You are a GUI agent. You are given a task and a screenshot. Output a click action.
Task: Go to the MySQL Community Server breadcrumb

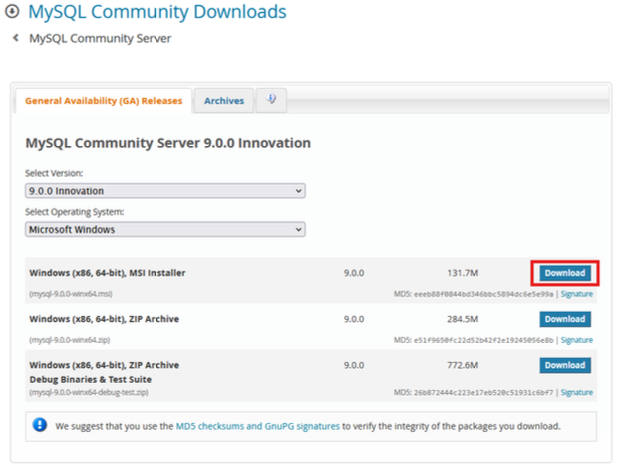100,38
